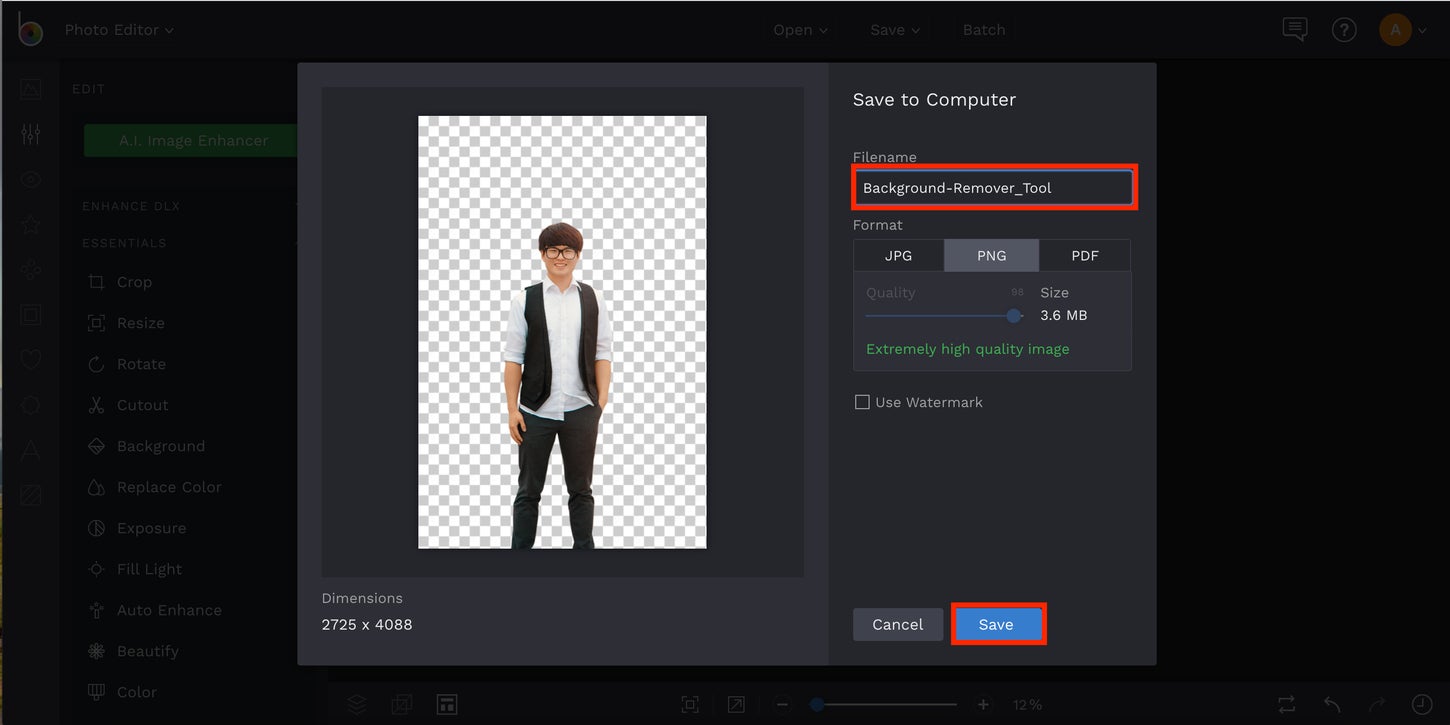Open the Layers icon in bottom toolbar
Viewport: 1450px width, 725px height.
pyautogui.click(x=356, y=704)
